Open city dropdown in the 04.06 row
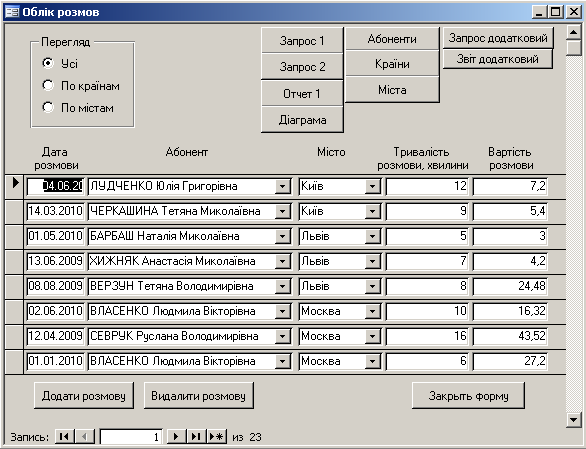586x449 pixels. 373,186
